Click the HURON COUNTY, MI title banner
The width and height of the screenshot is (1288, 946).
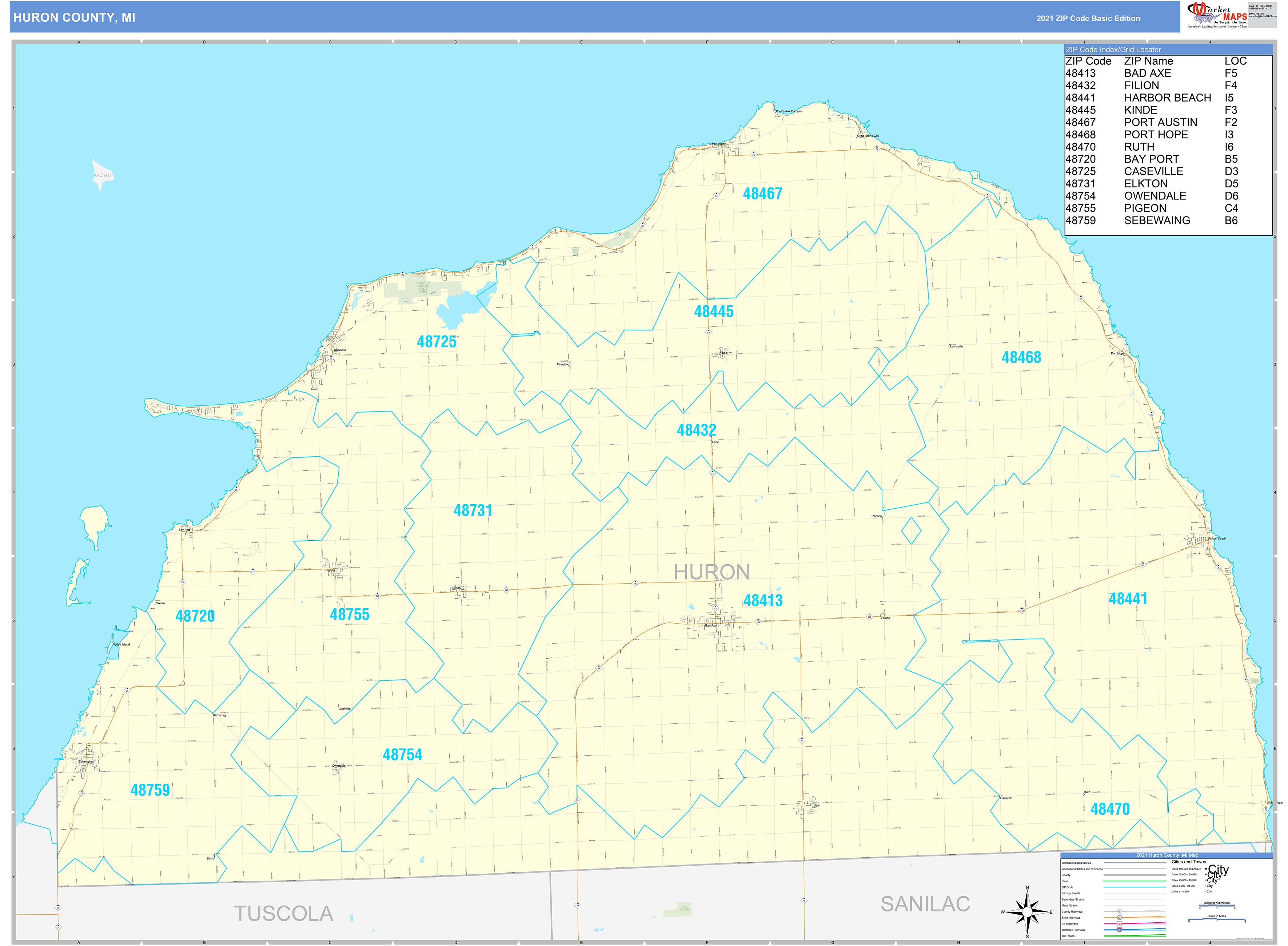click(75, 18)
